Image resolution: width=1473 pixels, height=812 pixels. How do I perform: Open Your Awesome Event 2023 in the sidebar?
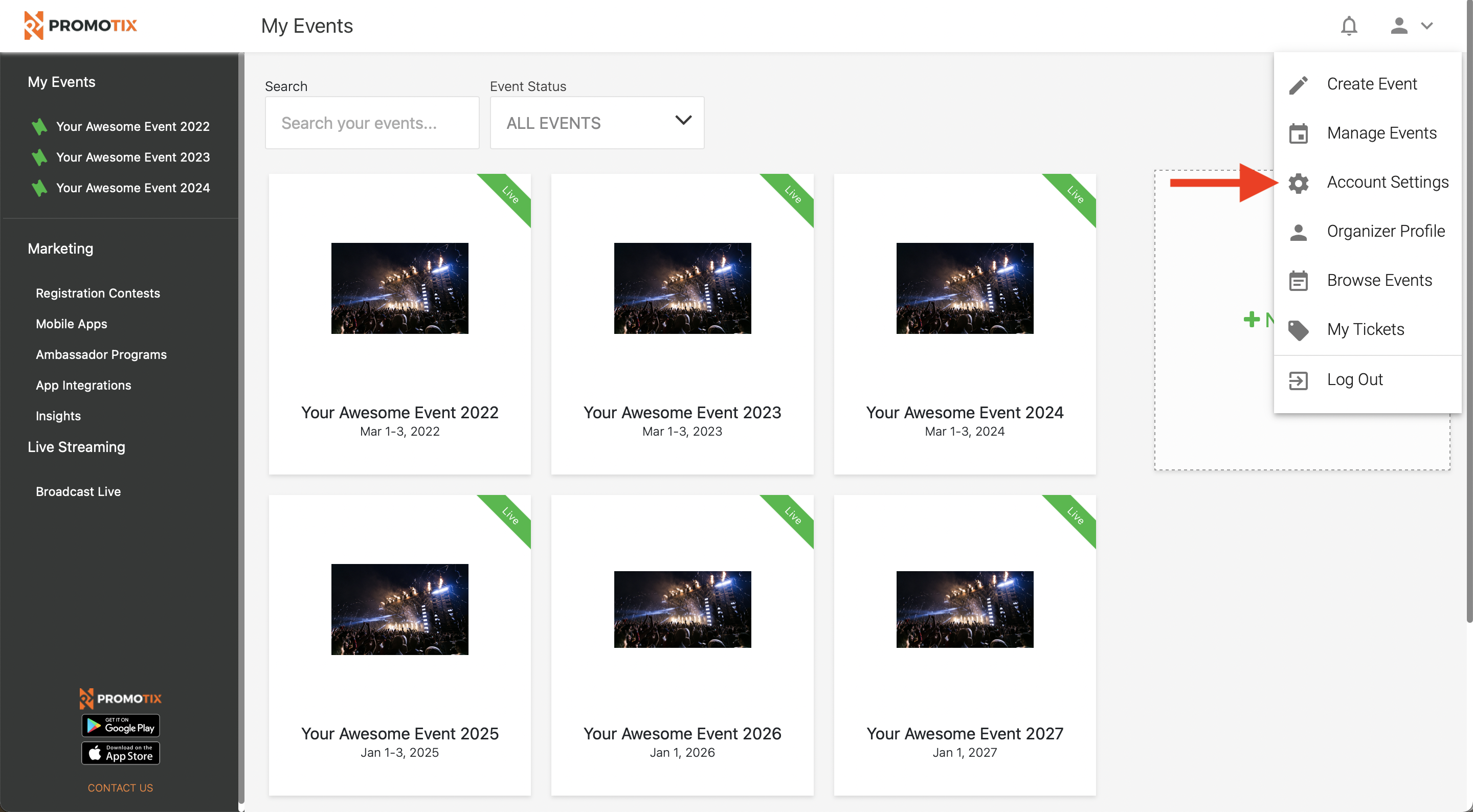[x=132, y=157]
